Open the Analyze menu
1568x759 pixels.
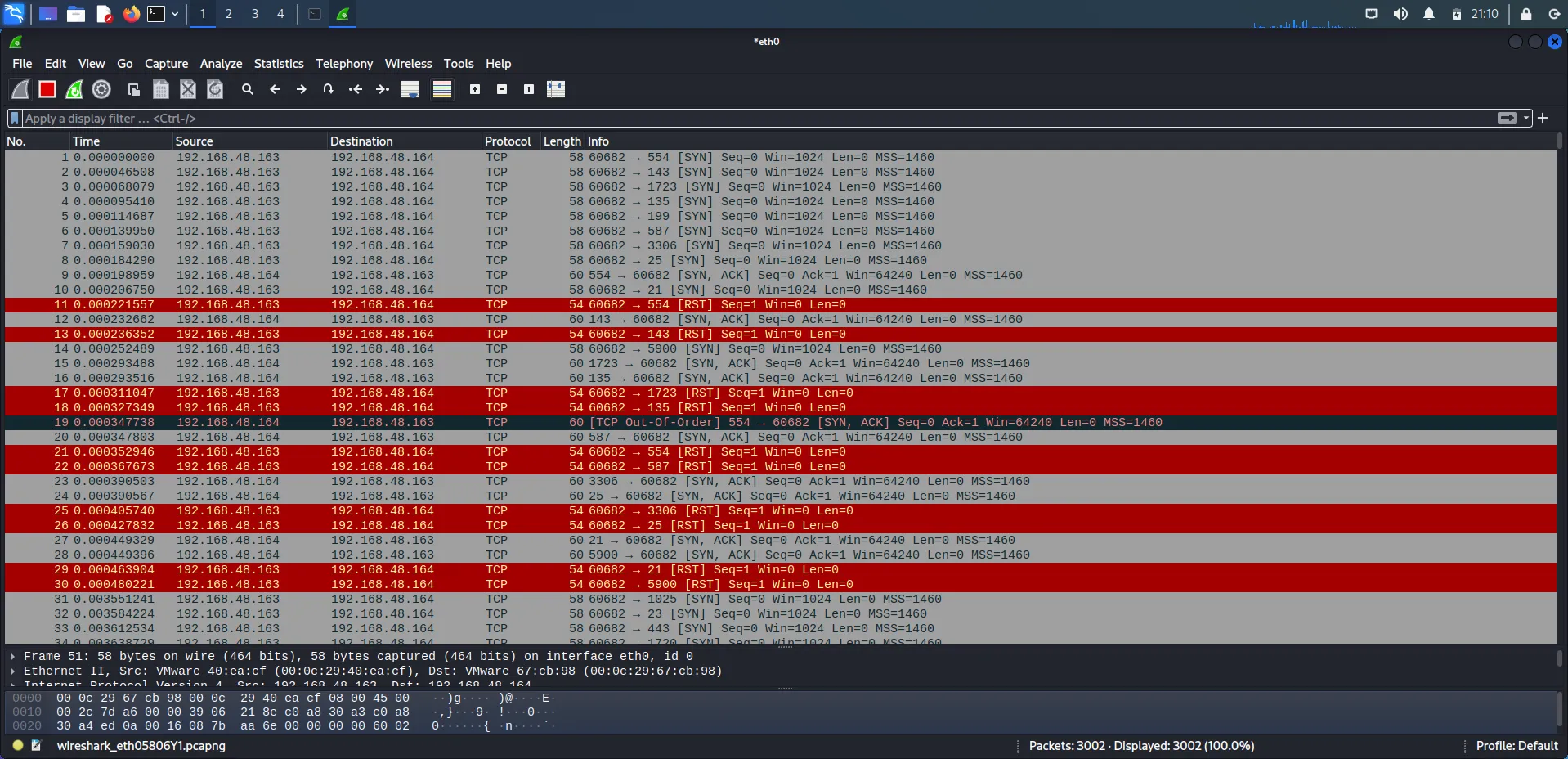(x=221, y=64)
